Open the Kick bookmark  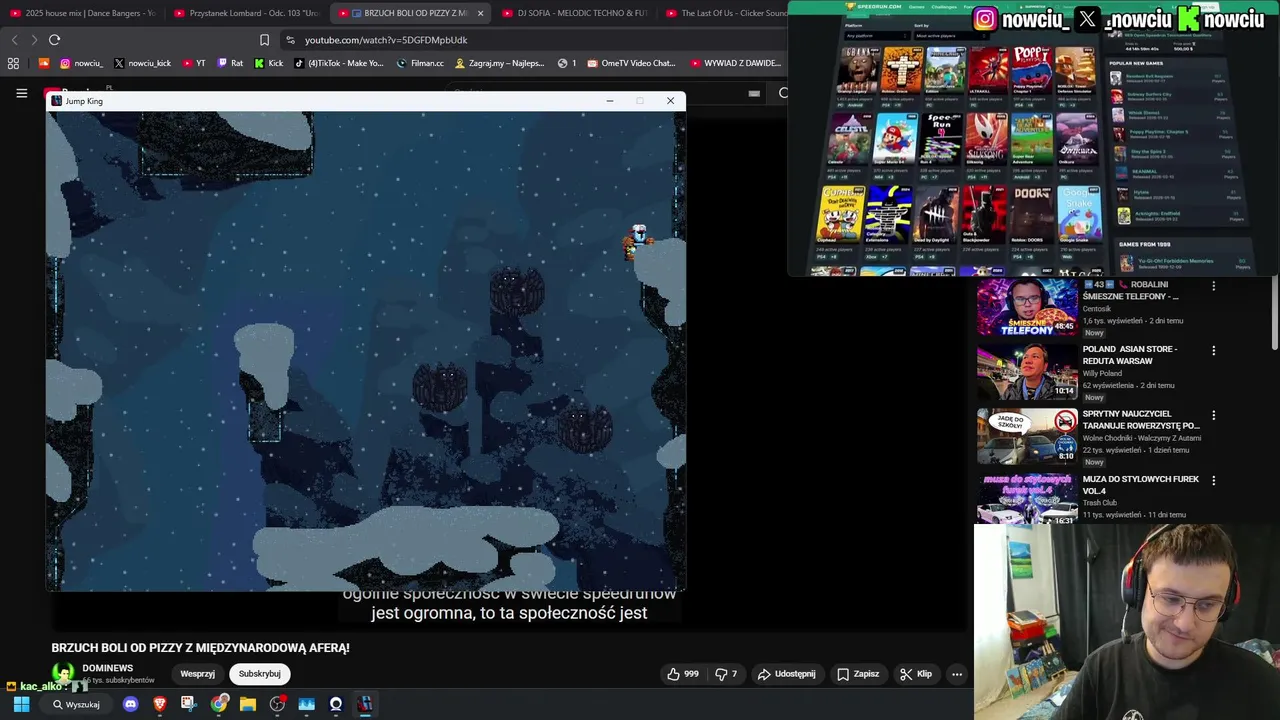(269, 63)
